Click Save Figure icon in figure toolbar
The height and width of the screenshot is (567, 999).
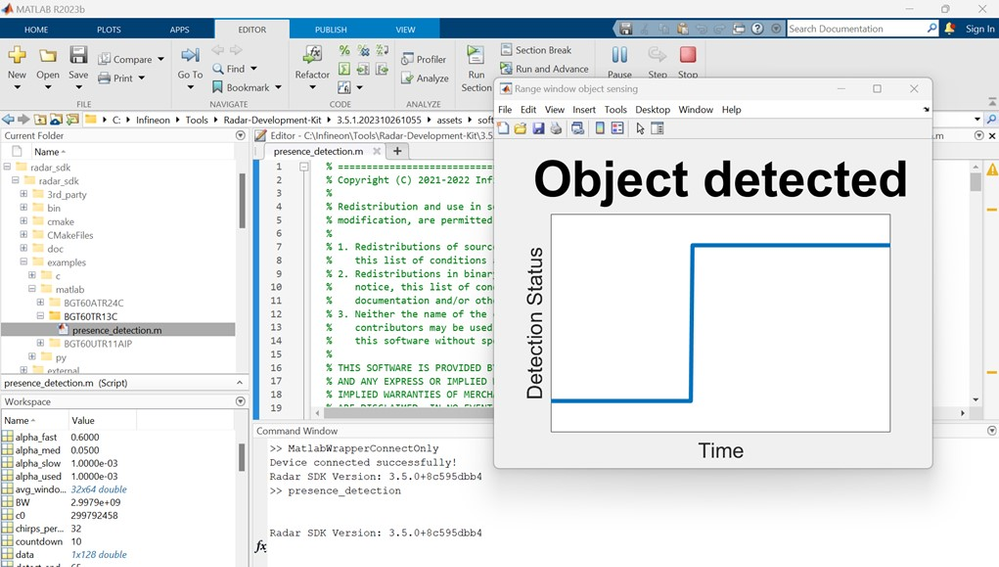[x=538, y=129]
